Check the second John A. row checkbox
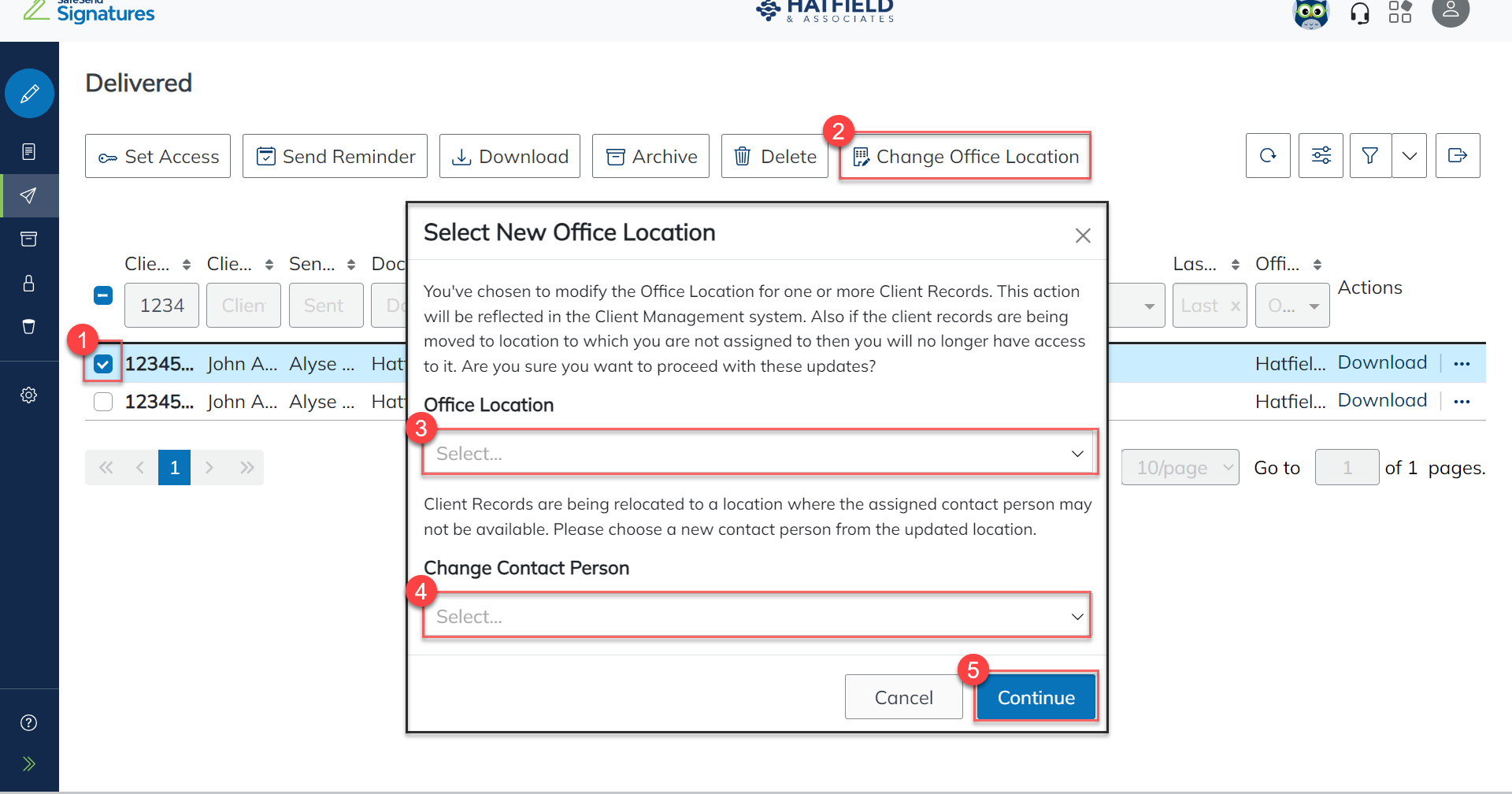Image resolution: width=1512 pixels, height=794 pixels. (103, 402)
